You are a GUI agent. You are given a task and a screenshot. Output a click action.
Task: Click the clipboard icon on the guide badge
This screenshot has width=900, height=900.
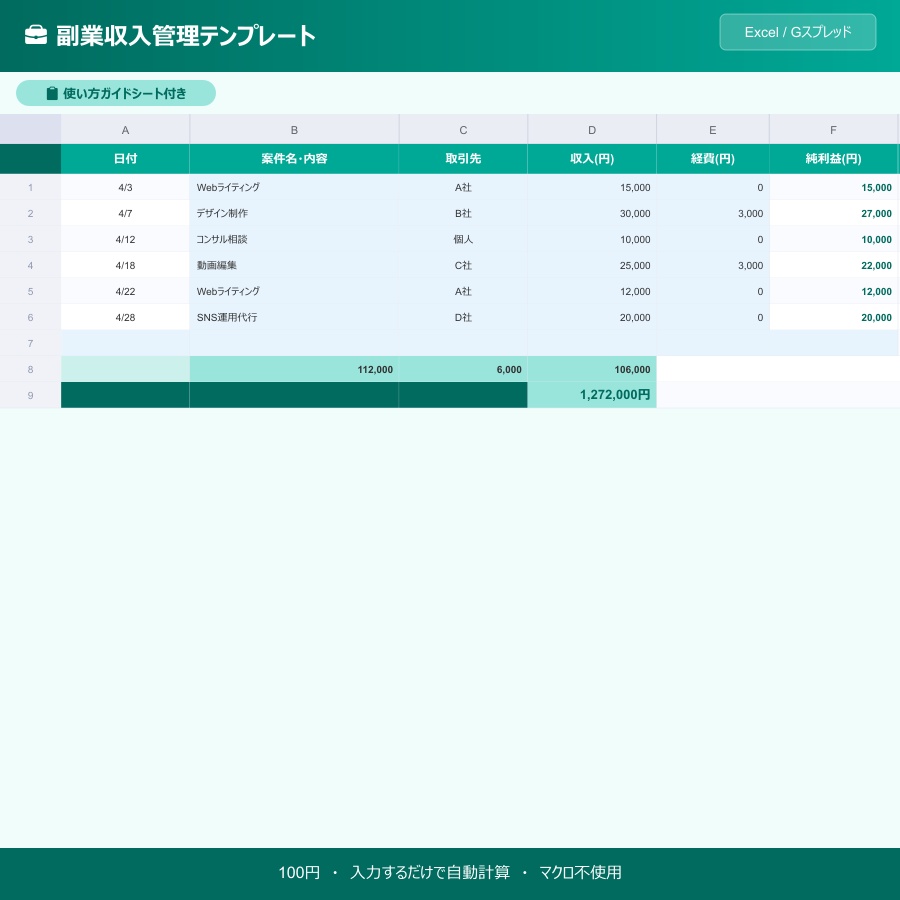coord(52,93)
